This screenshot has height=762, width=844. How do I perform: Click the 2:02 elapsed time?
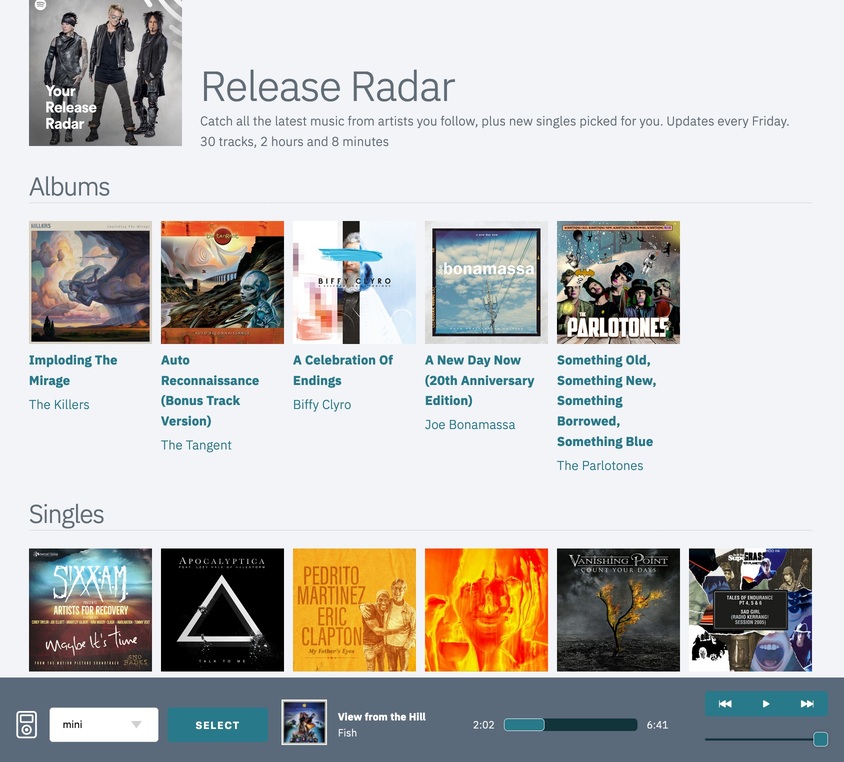pos(483,725)
